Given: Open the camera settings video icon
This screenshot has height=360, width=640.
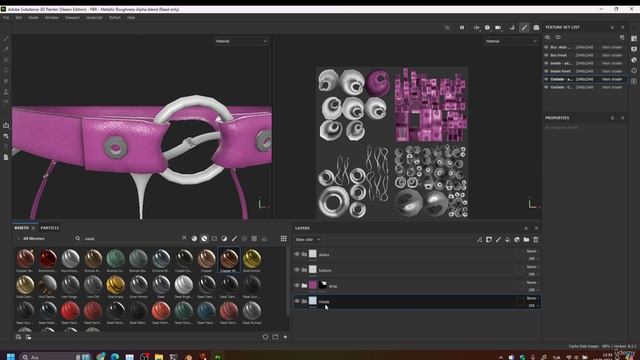Looking at the screenshot, I should click(498, 27).
